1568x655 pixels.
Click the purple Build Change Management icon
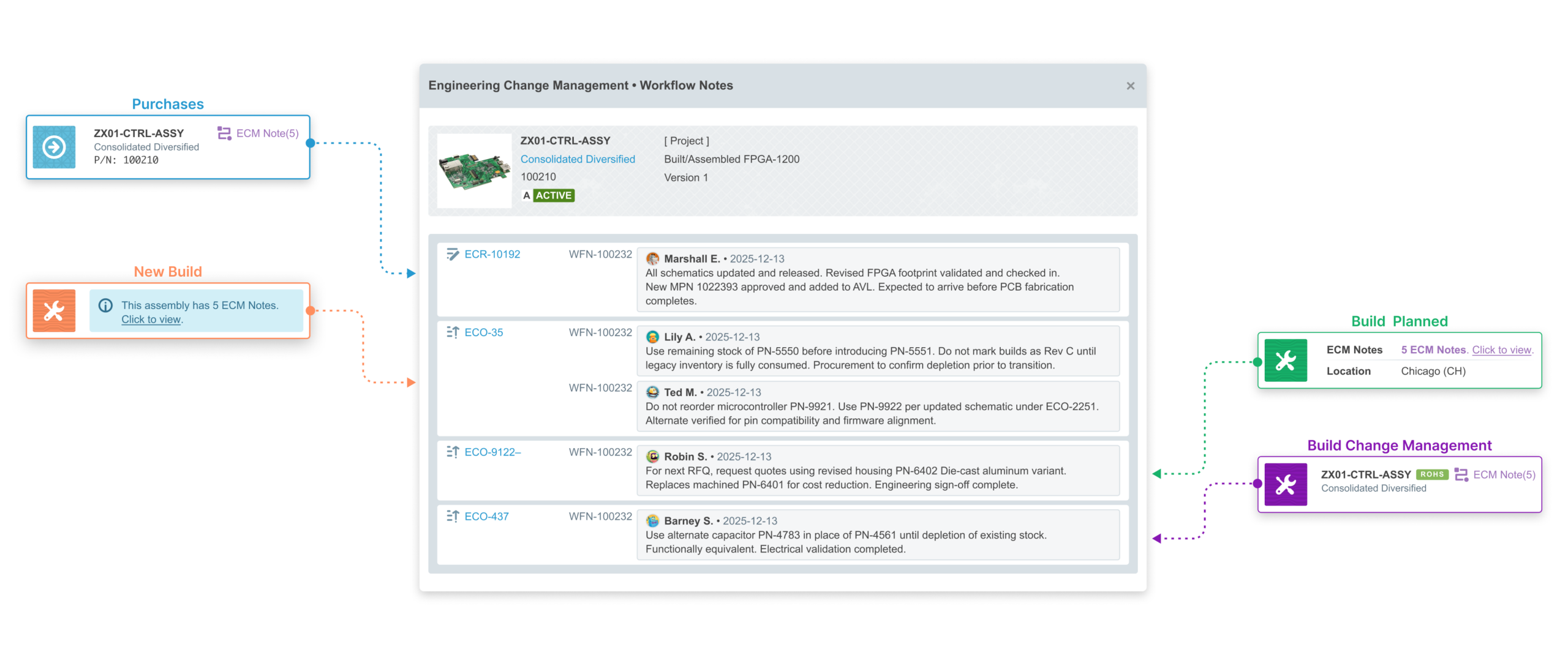(x=1285, y=484)
